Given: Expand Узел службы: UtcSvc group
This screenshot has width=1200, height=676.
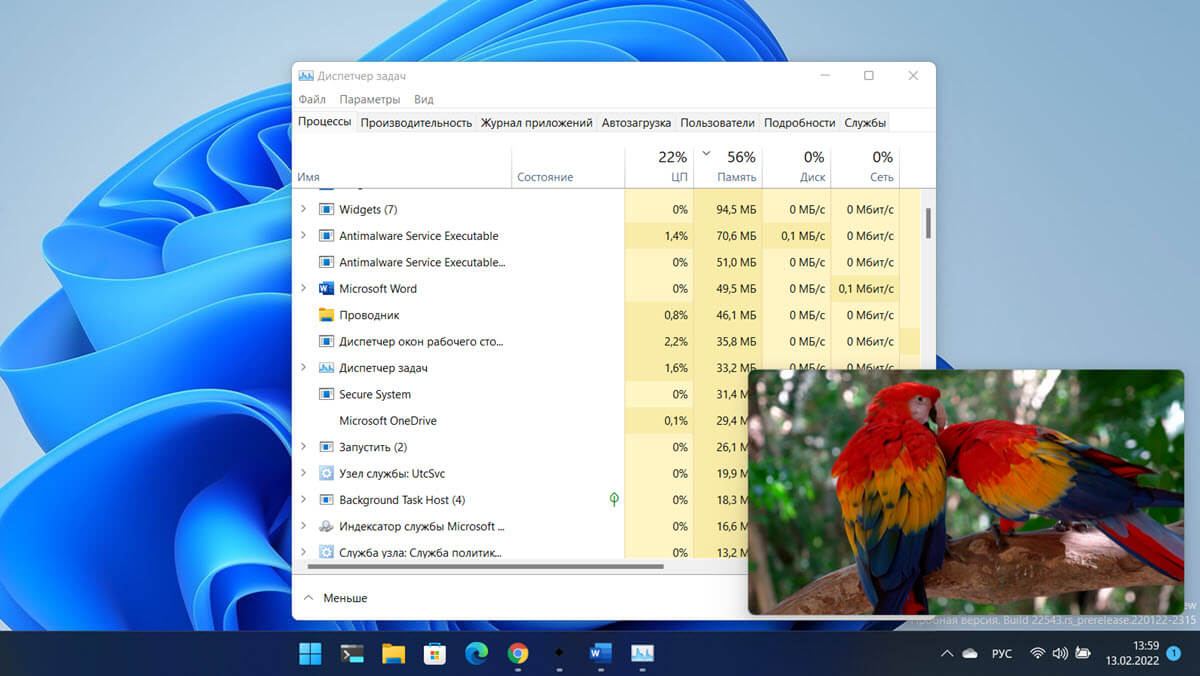Looking at the screenshot, I should click(x=304, y=474).
